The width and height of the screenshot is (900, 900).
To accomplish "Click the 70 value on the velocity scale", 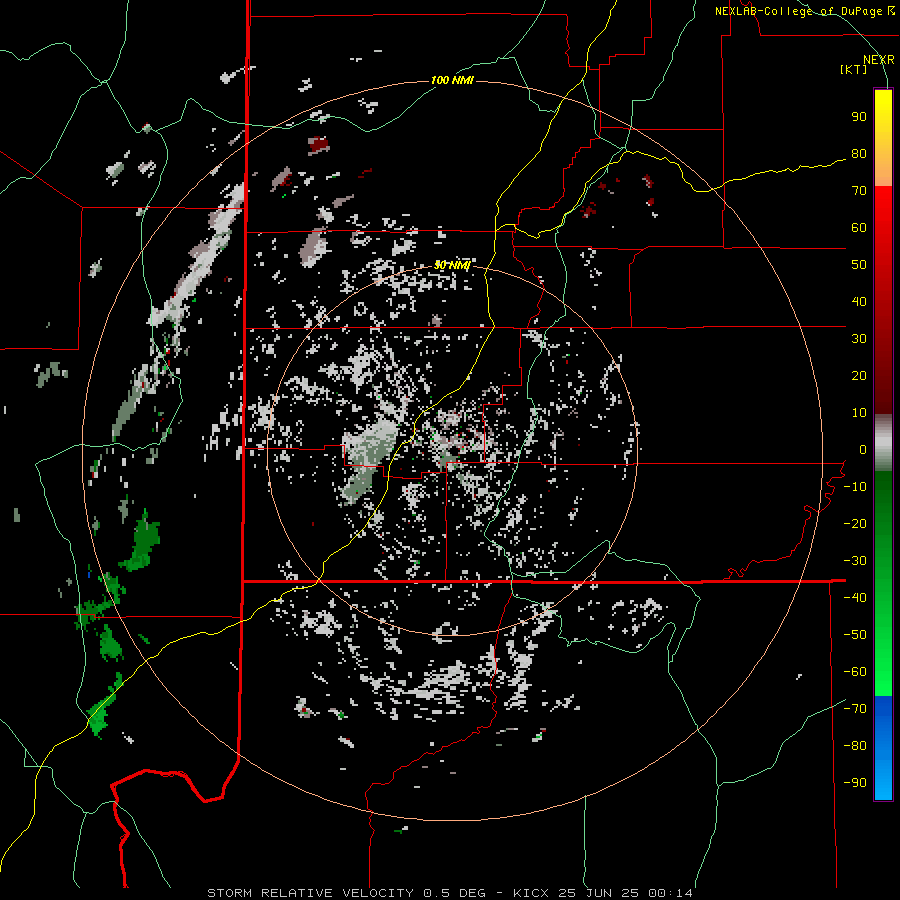I will 859,191.
